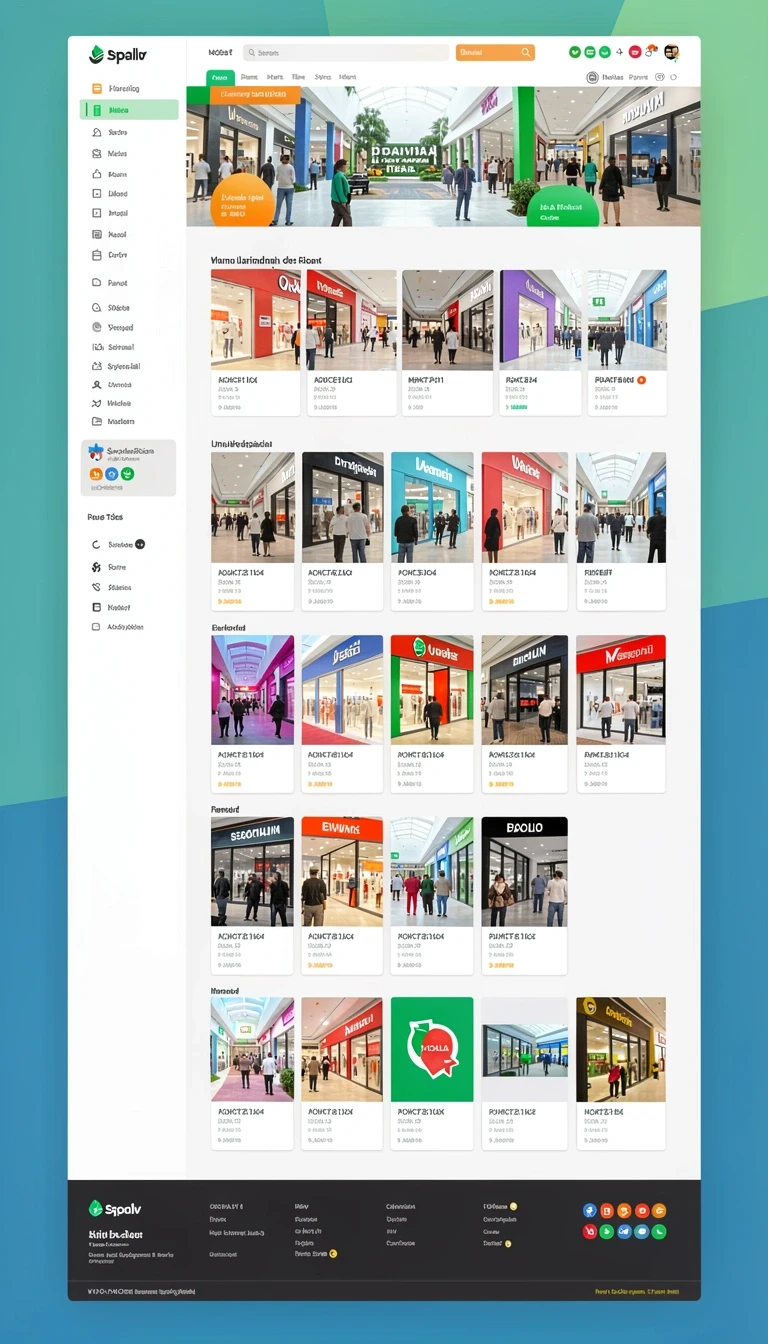Click the grey circular icon beside the tabs row
Image resolution: width=768 pixels, height=1344 pixels.
click(592, 77)
